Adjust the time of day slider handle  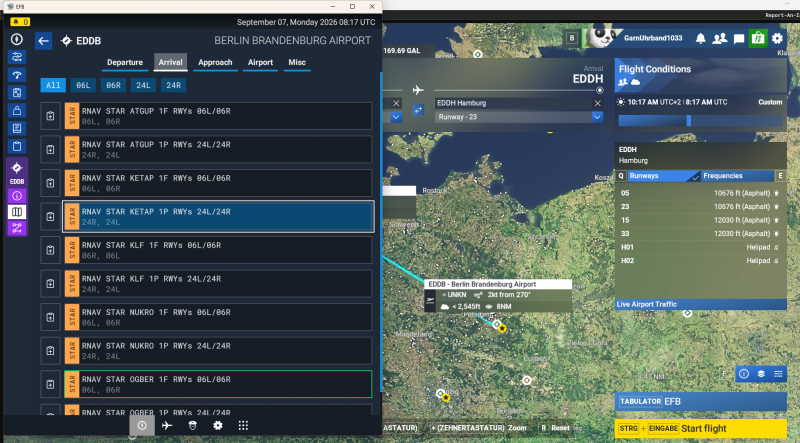(689, 121)
